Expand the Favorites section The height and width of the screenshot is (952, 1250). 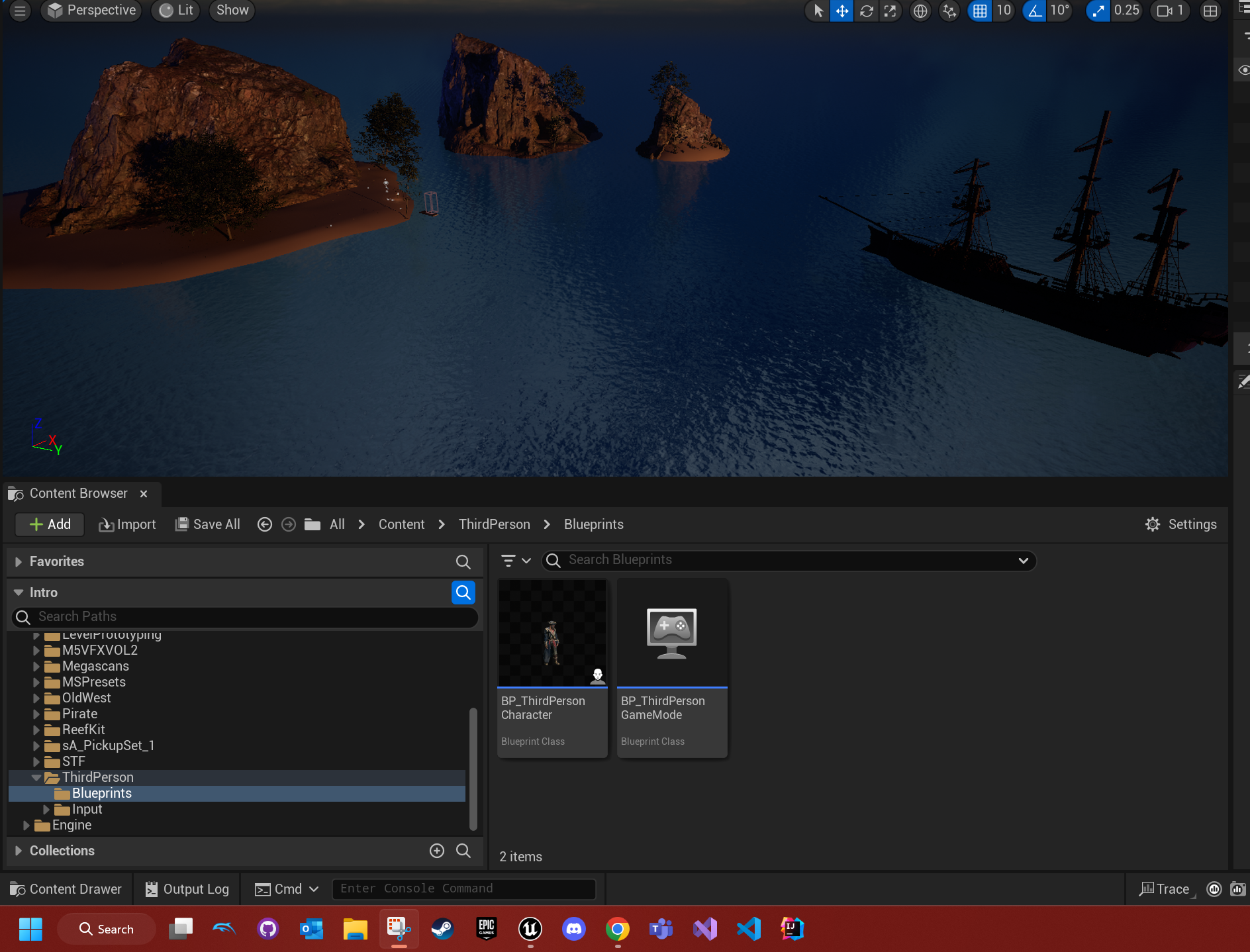click(x=19, y=561)
